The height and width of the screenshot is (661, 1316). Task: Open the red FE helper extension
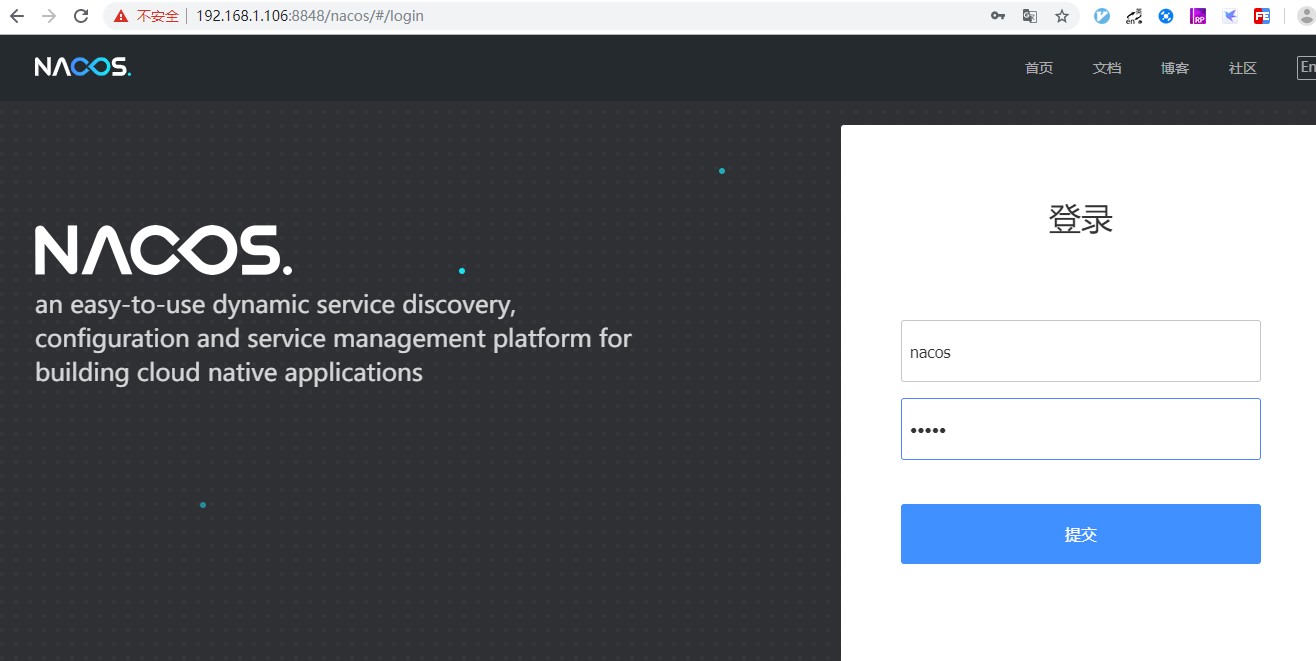point(1262,16)
